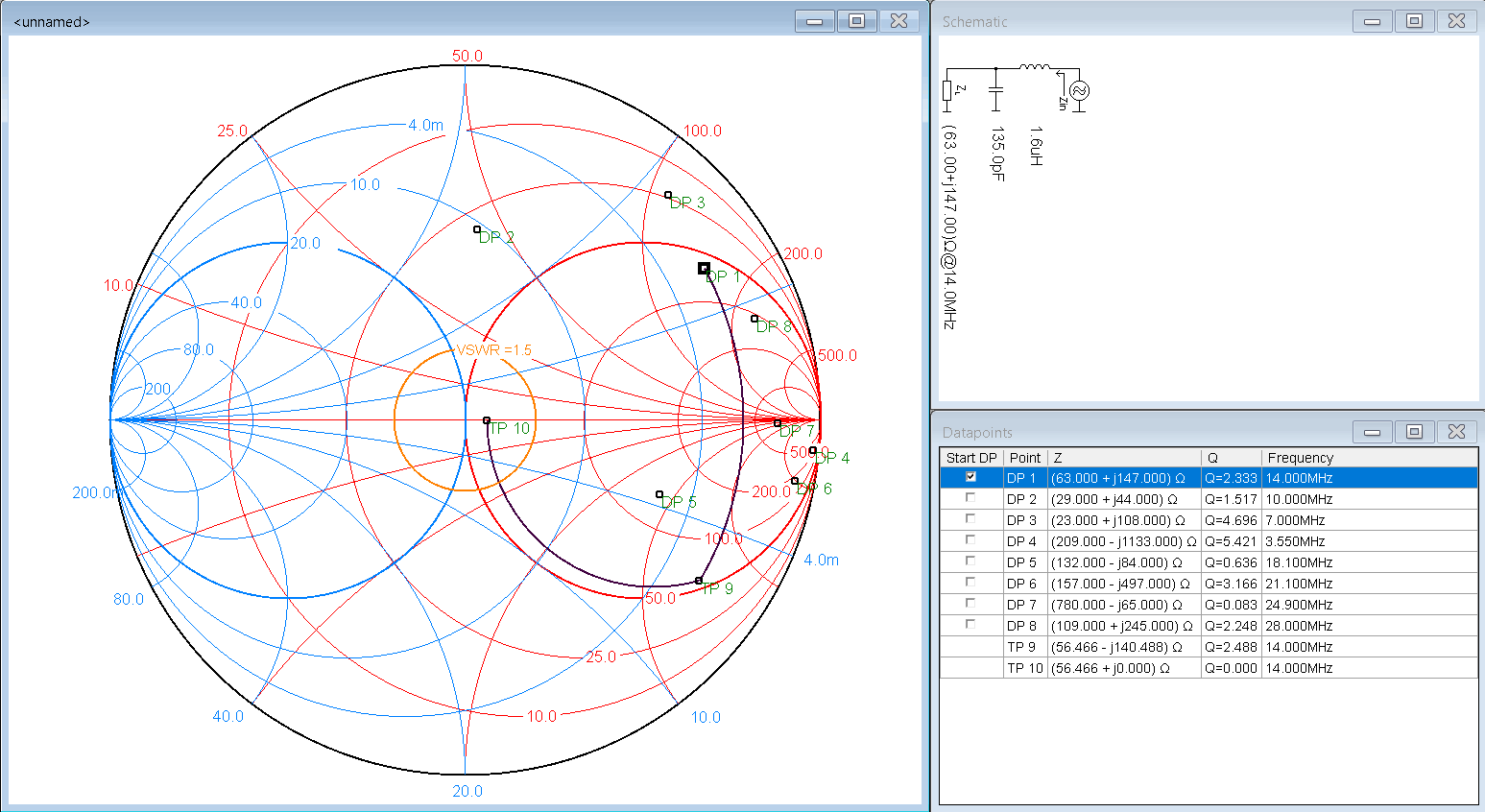1485x812 pixels.
Task: Click the 135.0pF capacitor value label
Action: click(x=997, y=154)
